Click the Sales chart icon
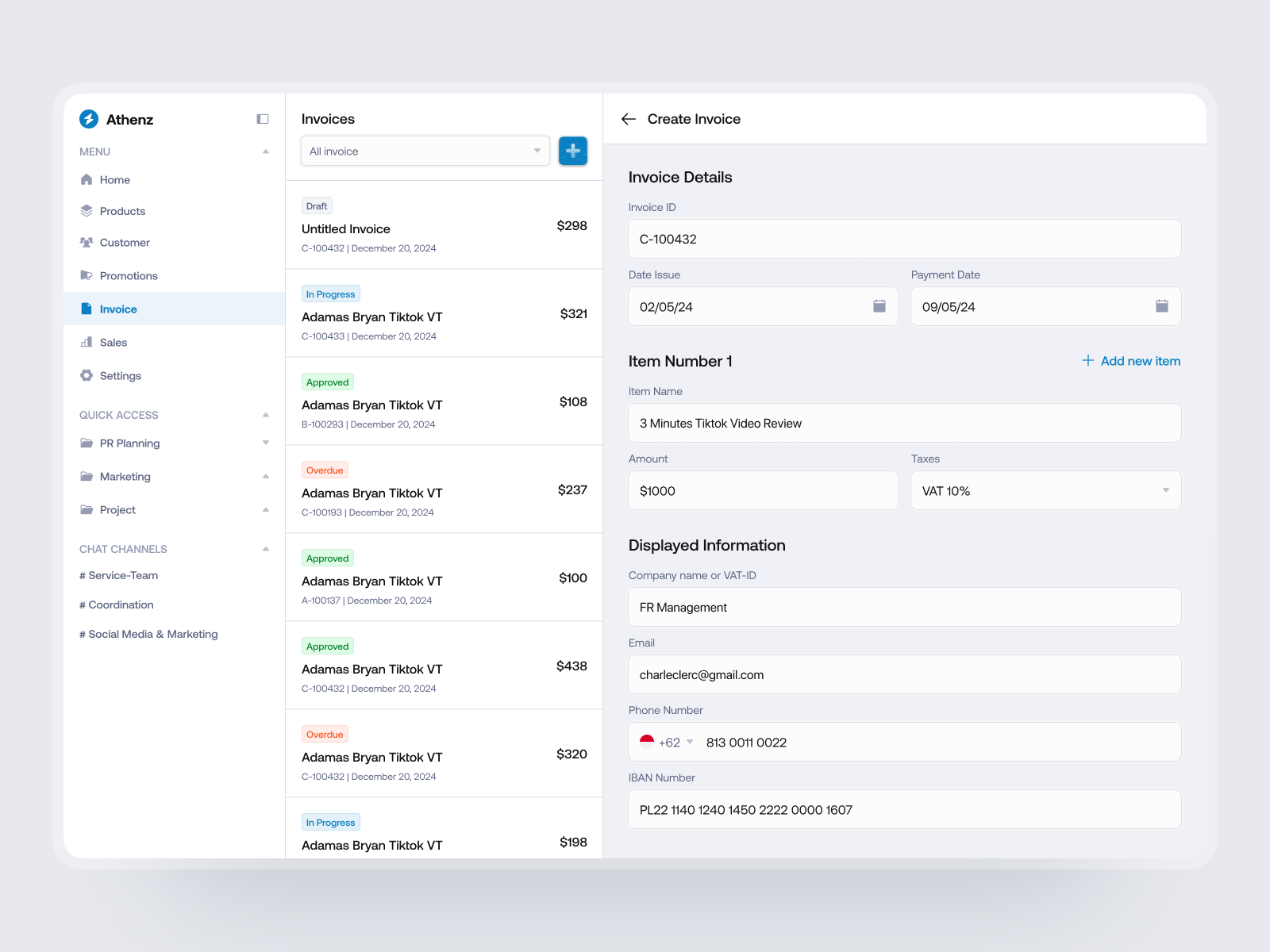1270x952 pixels. pos(87,342)
